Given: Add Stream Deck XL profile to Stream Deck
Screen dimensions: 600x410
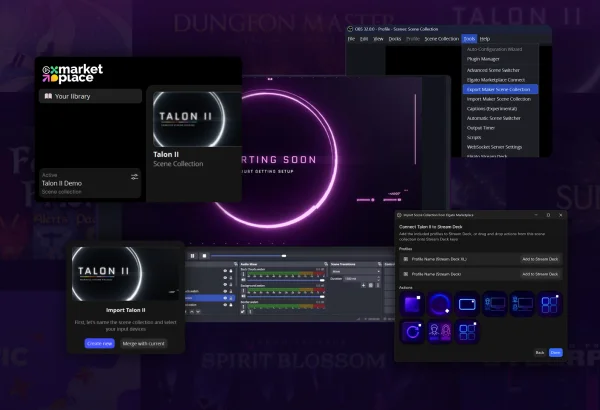Looking at the screenshot, I should [540, 259].
